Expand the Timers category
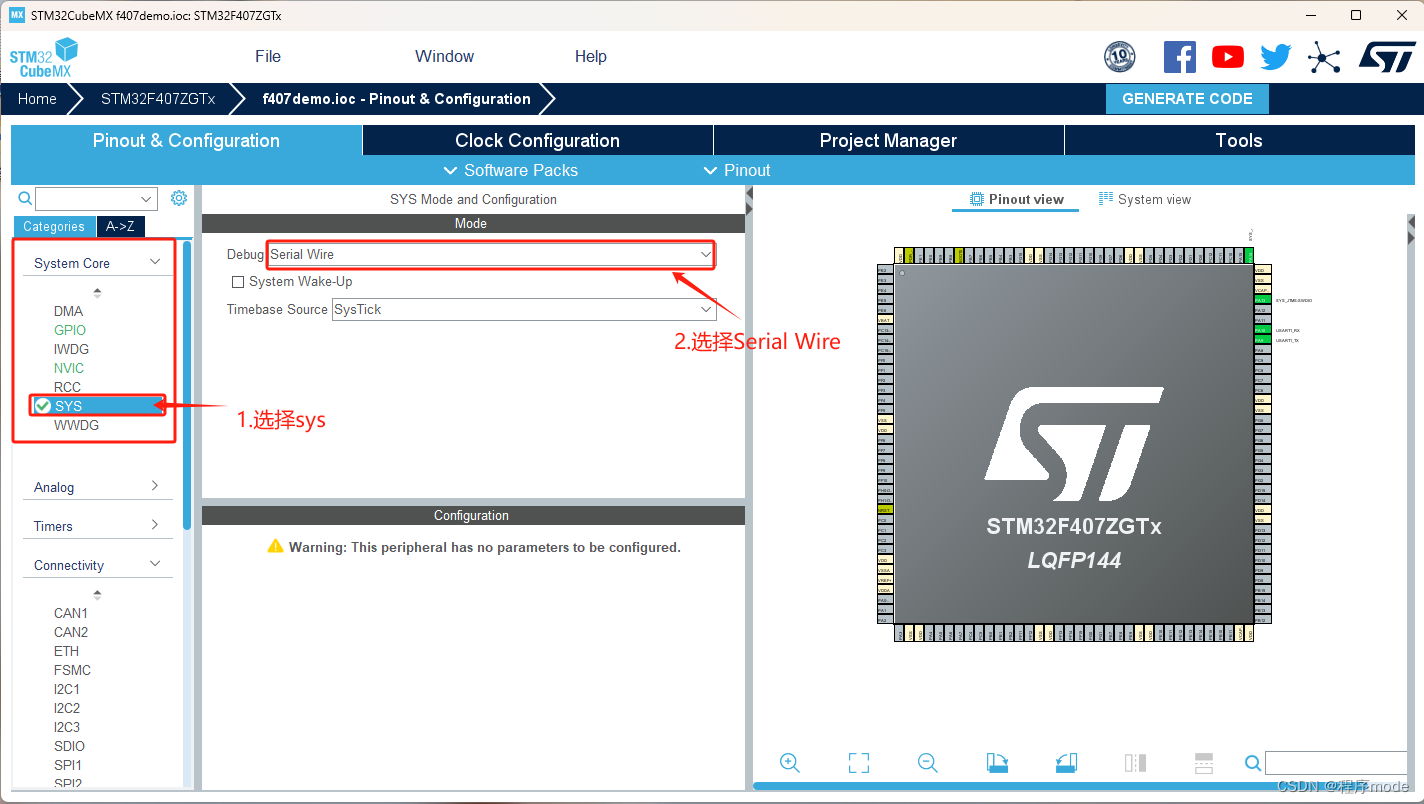Image resolution: width=1424 pixels, height=804 pixels. coord(155,525)
